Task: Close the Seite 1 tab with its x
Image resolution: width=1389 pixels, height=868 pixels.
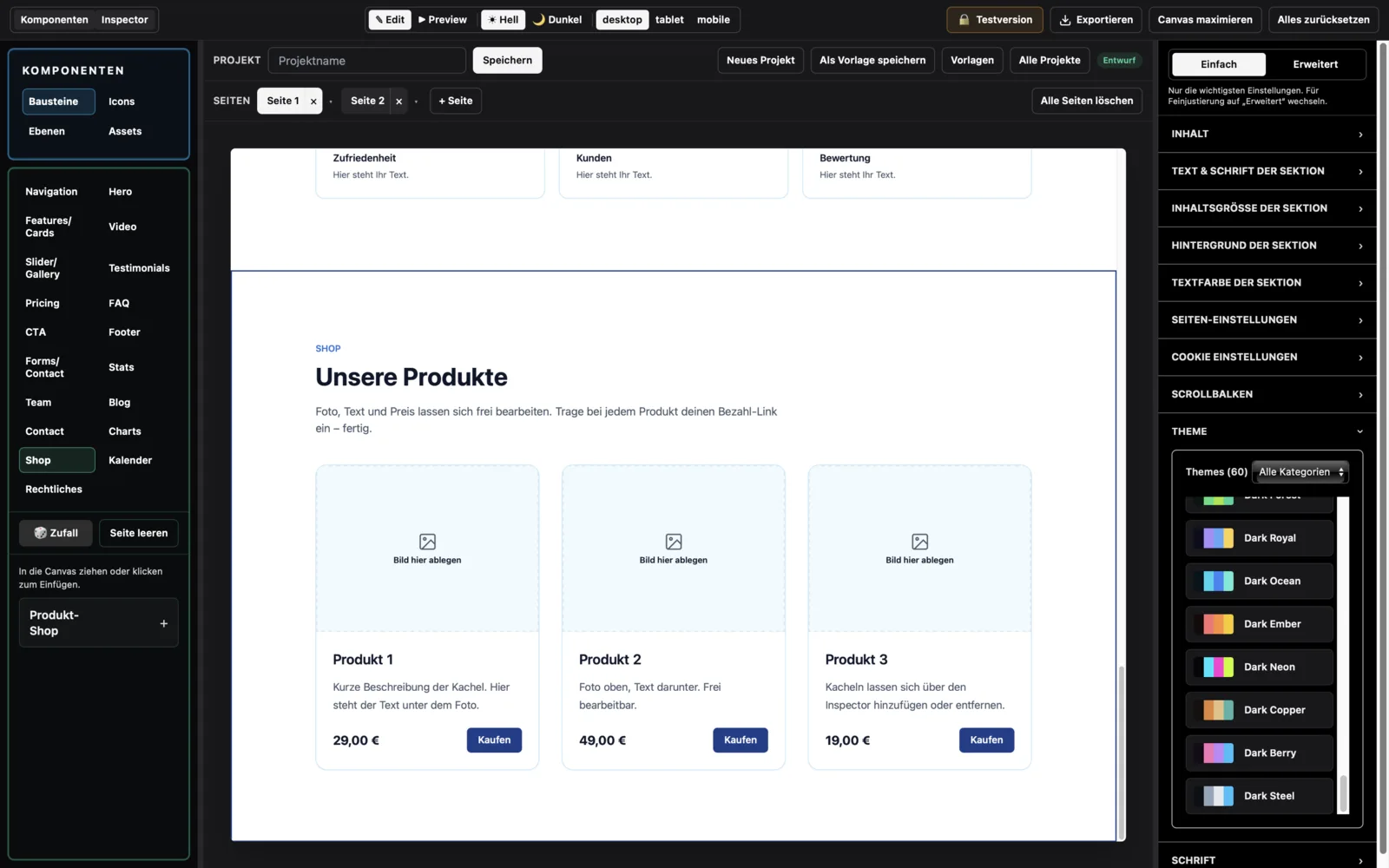Action: tap(313, 102)
